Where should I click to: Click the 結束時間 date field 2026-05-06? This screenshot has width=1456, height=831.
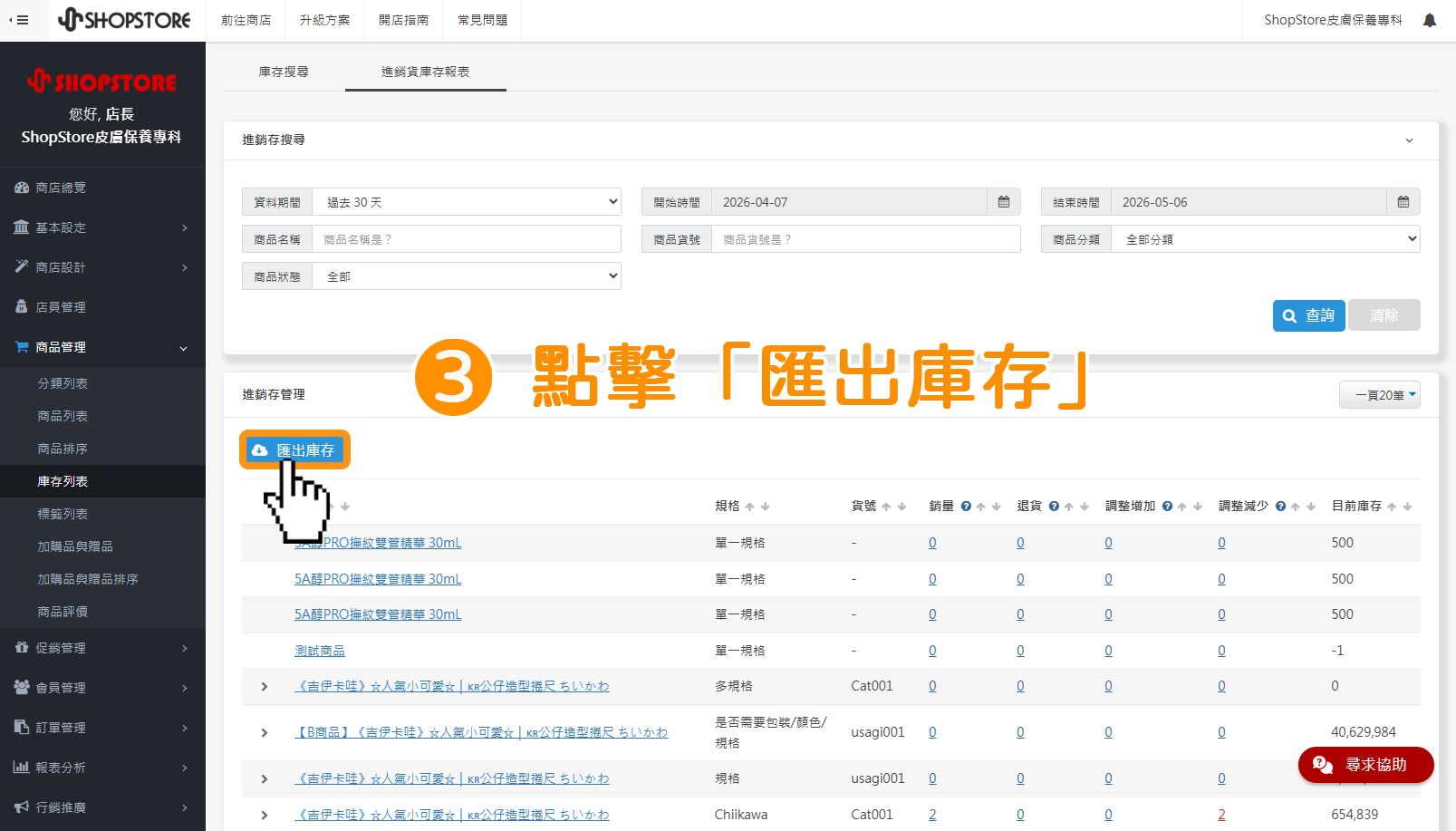point(1249,202)
